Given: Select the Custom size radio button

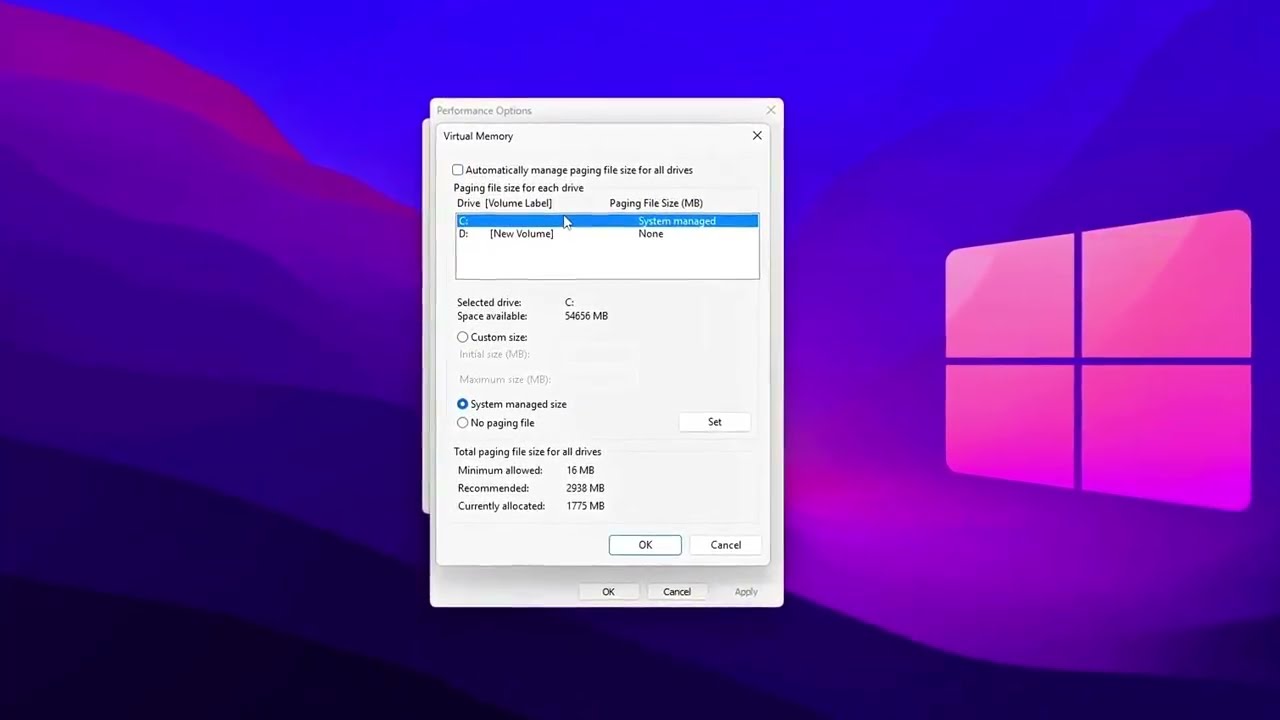Looking at the screenshot, I should [x=462, y=337].
